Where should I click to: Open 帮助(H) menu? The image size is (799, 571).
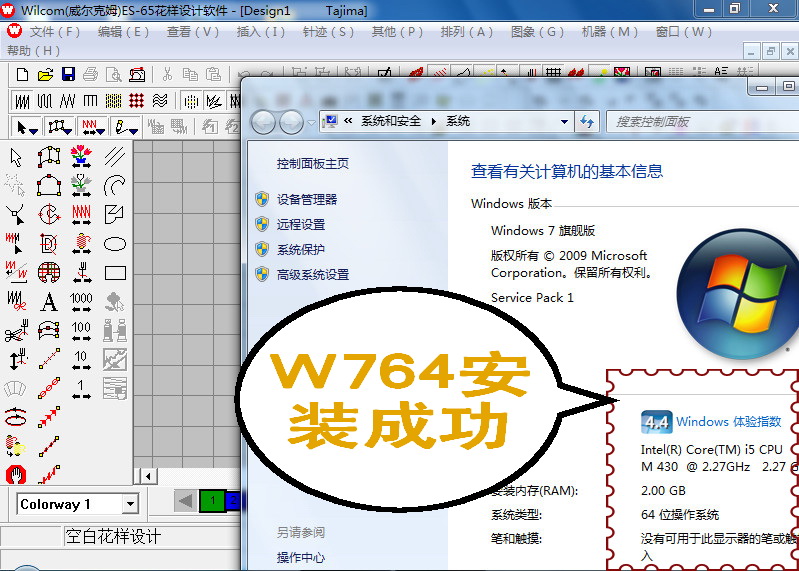pos(34,50)
